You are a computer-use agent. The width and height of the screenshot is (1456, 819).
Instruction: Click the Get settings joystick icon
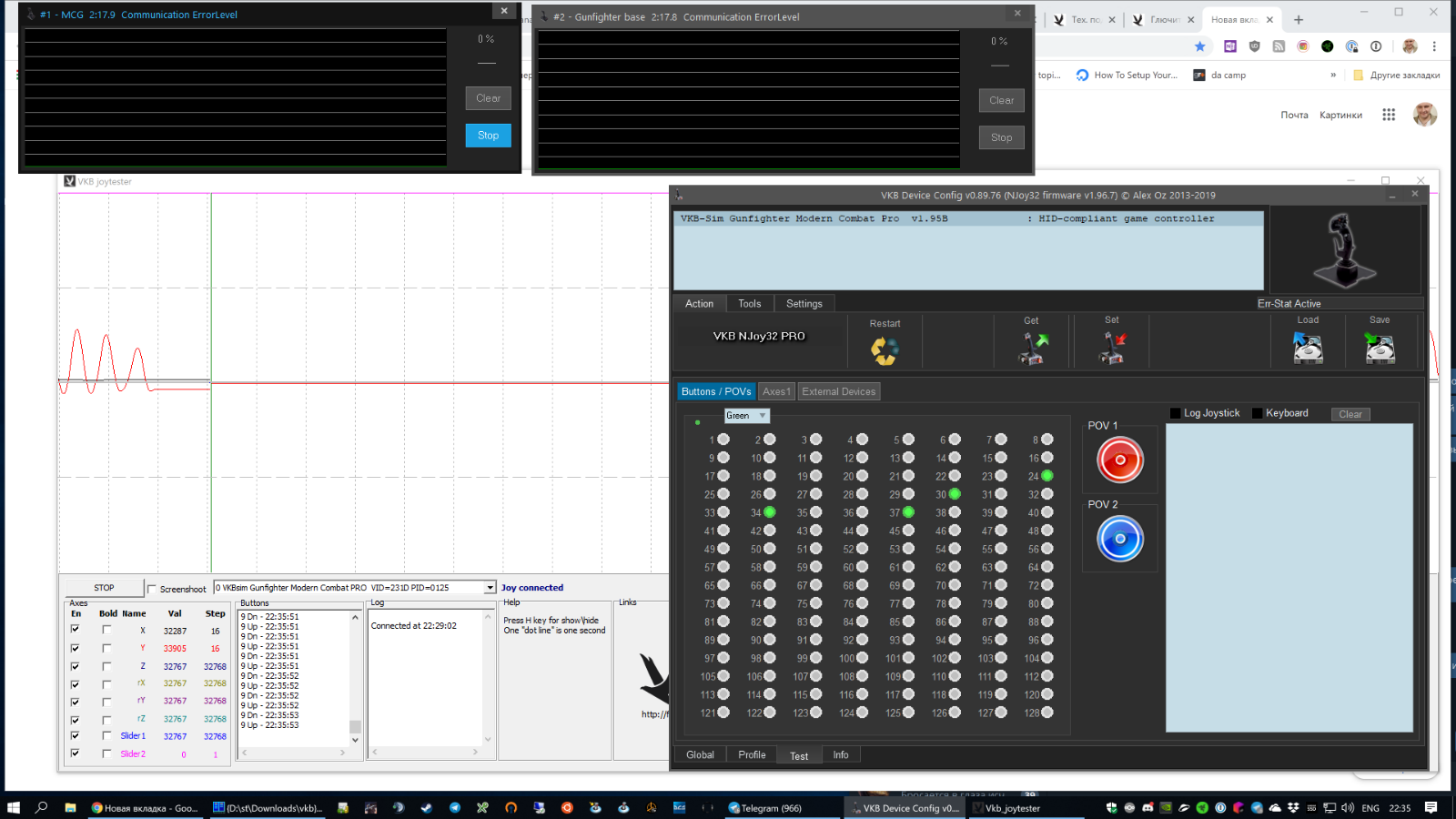pos(1032,348)
